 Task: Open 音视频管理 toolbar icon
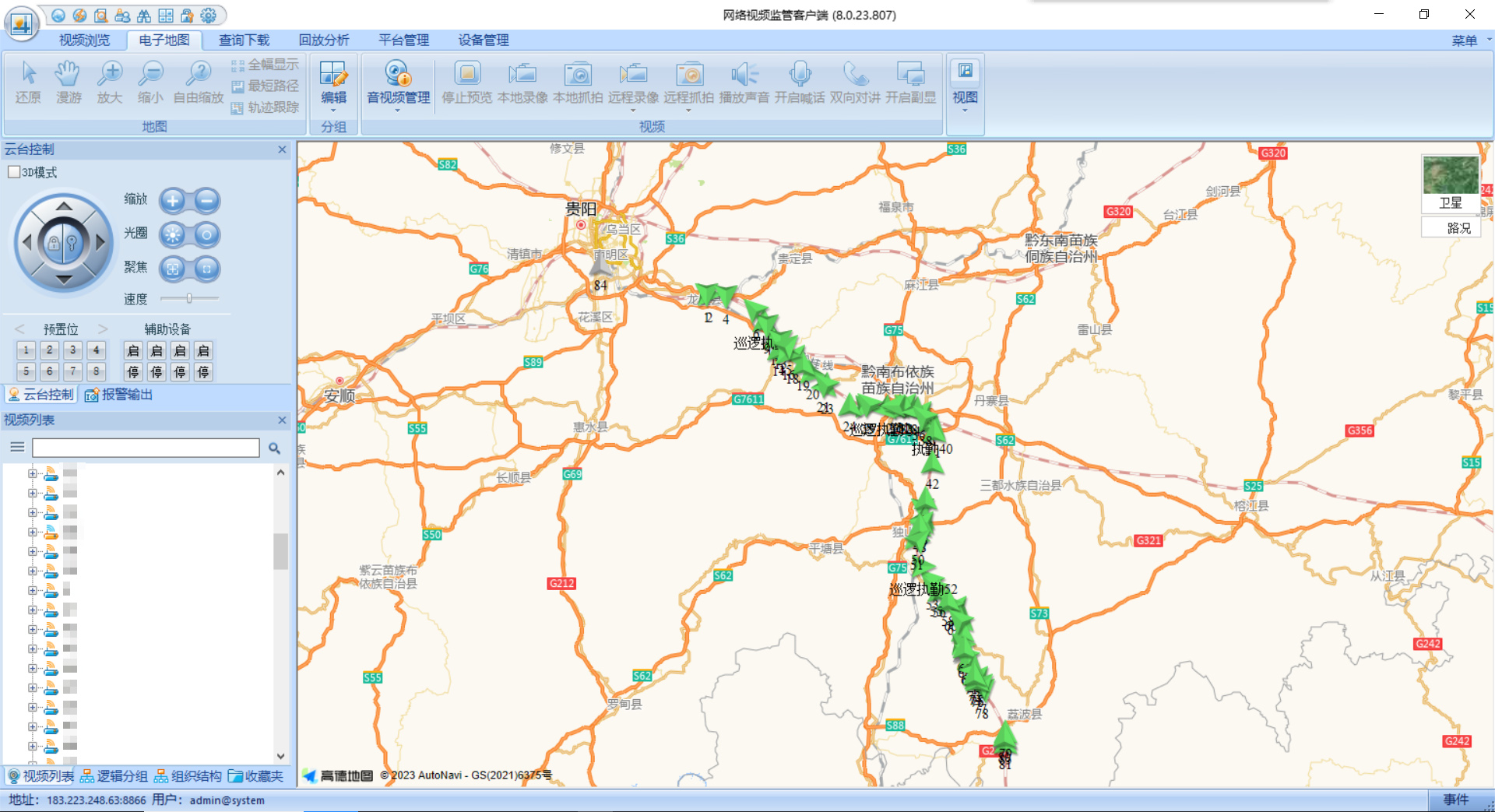pos(398,82)
